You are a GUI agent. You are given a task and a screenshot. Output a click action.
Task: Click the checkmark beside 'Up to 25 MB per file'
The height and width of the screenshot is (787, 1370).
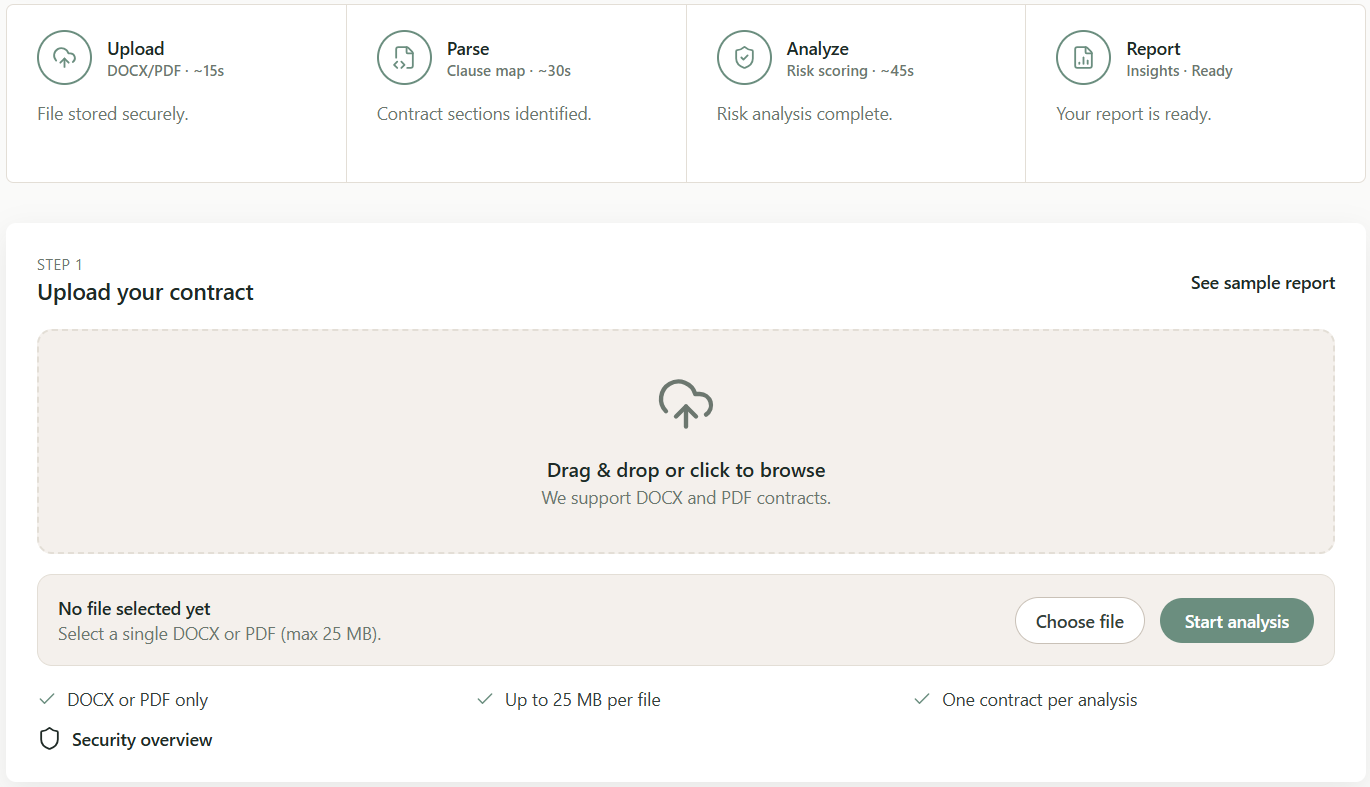pyautogui.click(x=485, y=699)
